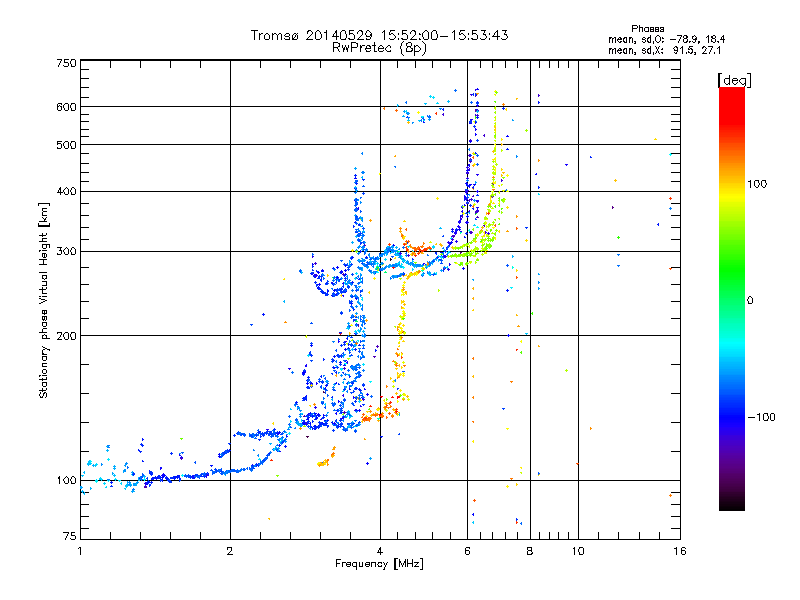Click the '600' y-axis tick label
This screenshot has width=800, height=600.
[x=67, y=107]
